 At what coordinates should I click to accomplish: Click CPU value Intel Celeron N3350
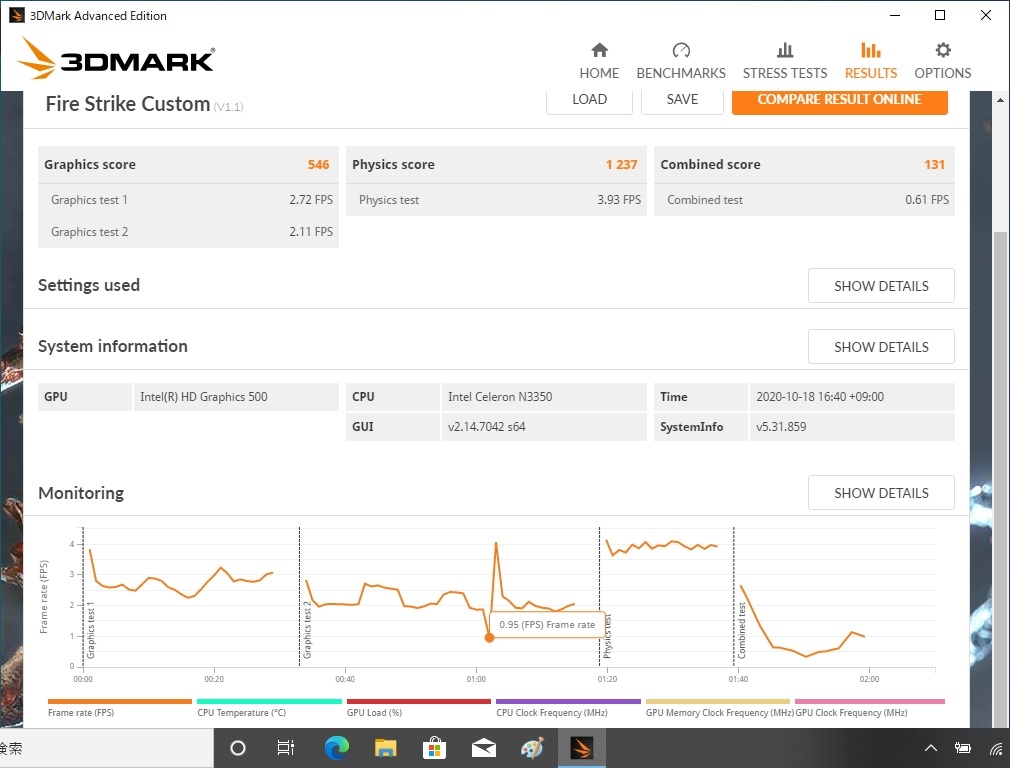tap(500, 397)
